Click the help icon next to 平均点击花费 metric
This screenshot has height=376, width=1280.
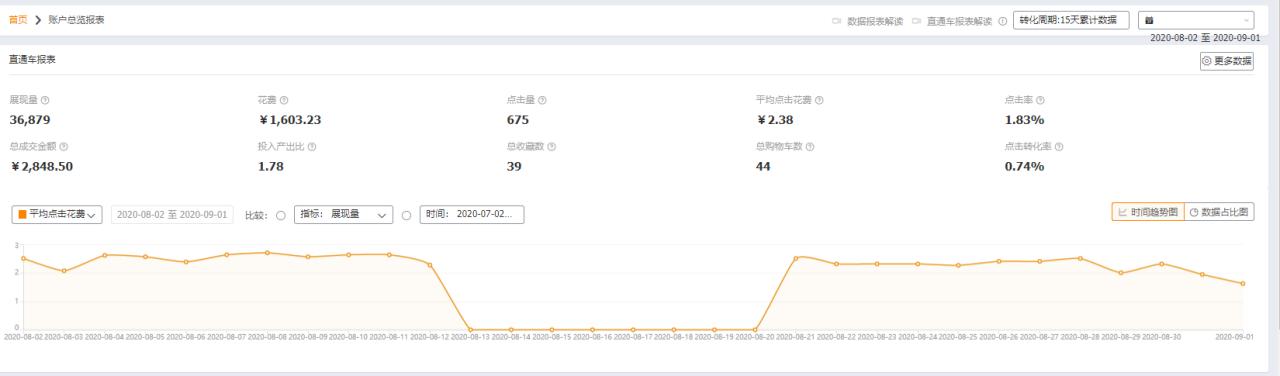820,100
